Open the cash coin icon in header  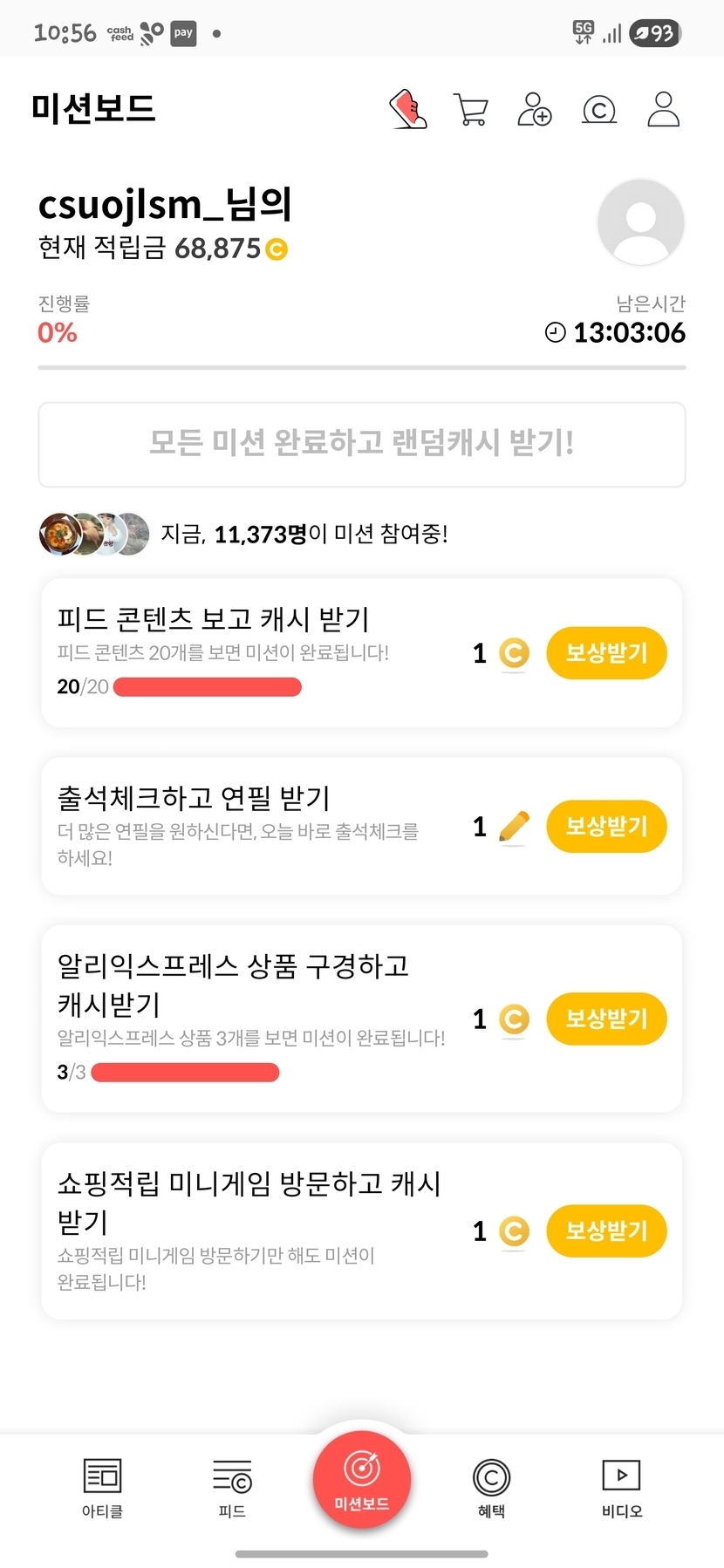(x=599, y=110)
